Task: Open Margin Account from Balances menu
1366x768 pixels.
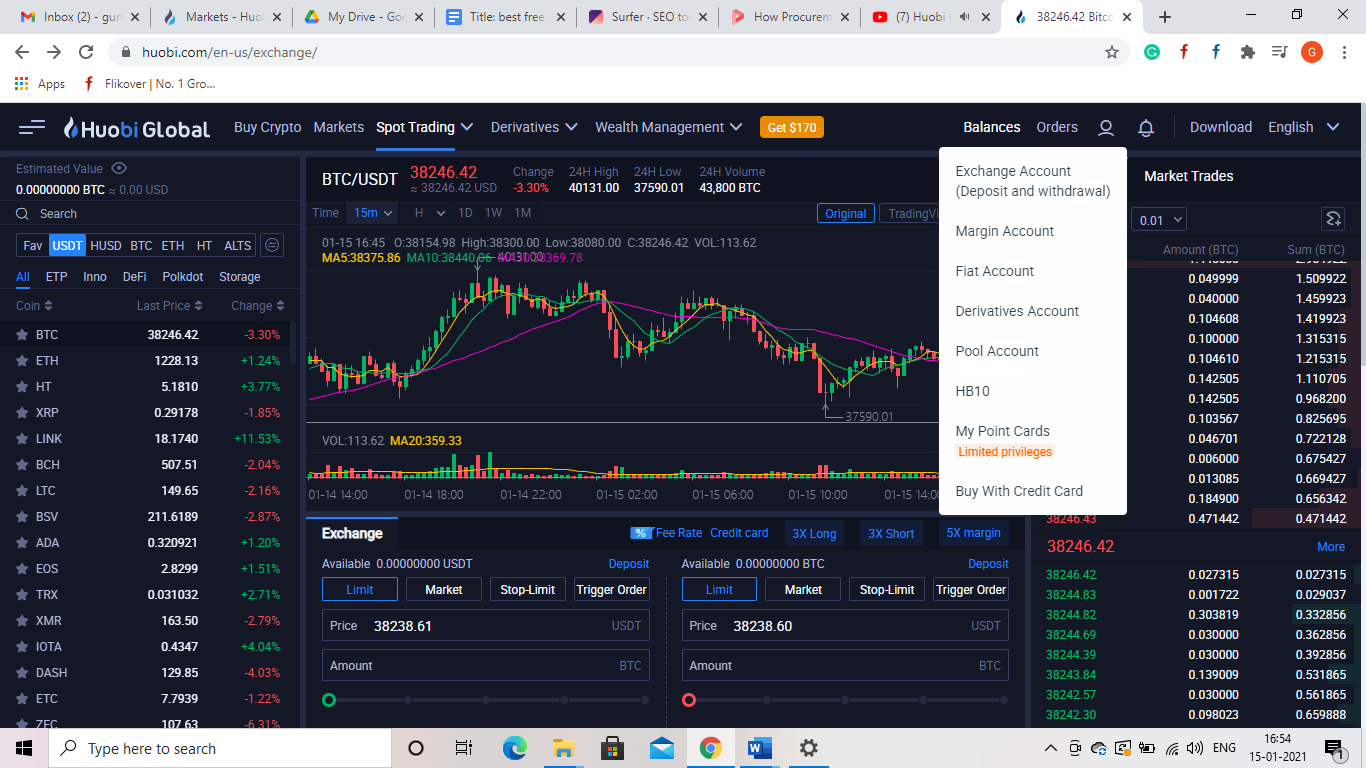Action: tap(1005, 231)
